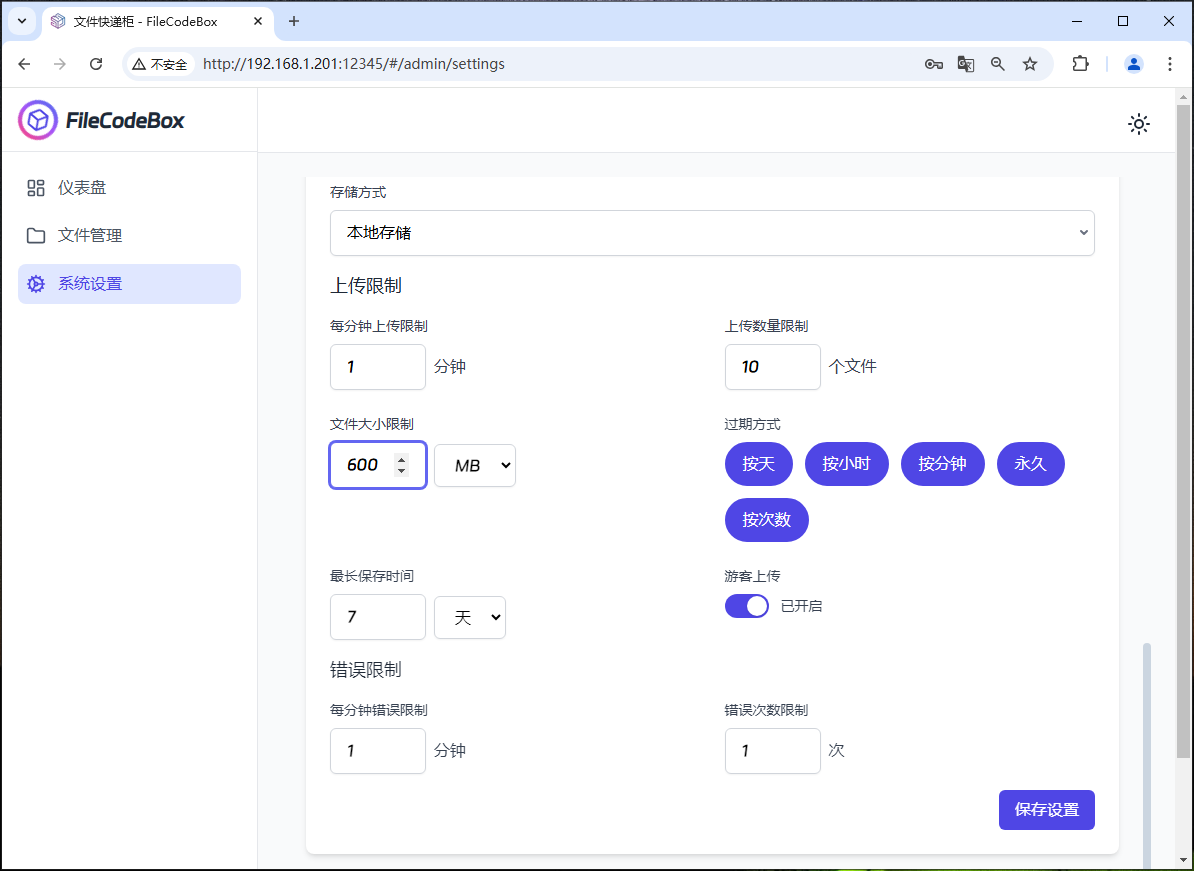This screenshot has width=1194, height=871.
Task: Open 文件管理 via its folder icon
Action: [x=36, y=235]
